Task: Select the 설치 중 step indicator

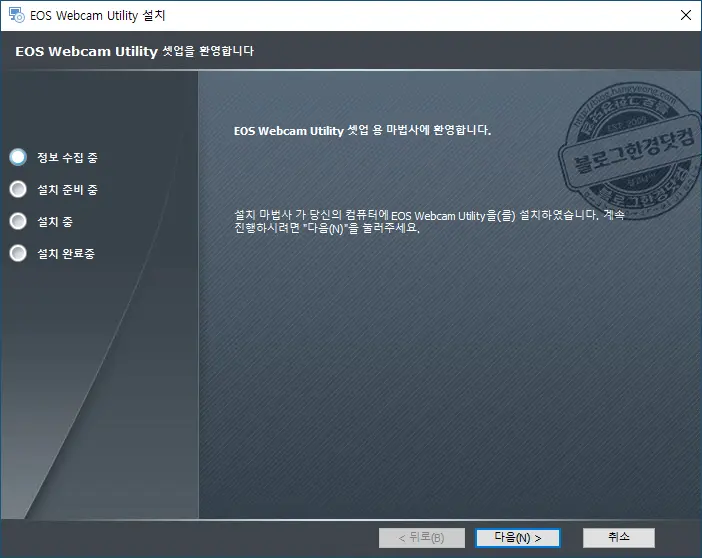Action: tap(18, 221)
